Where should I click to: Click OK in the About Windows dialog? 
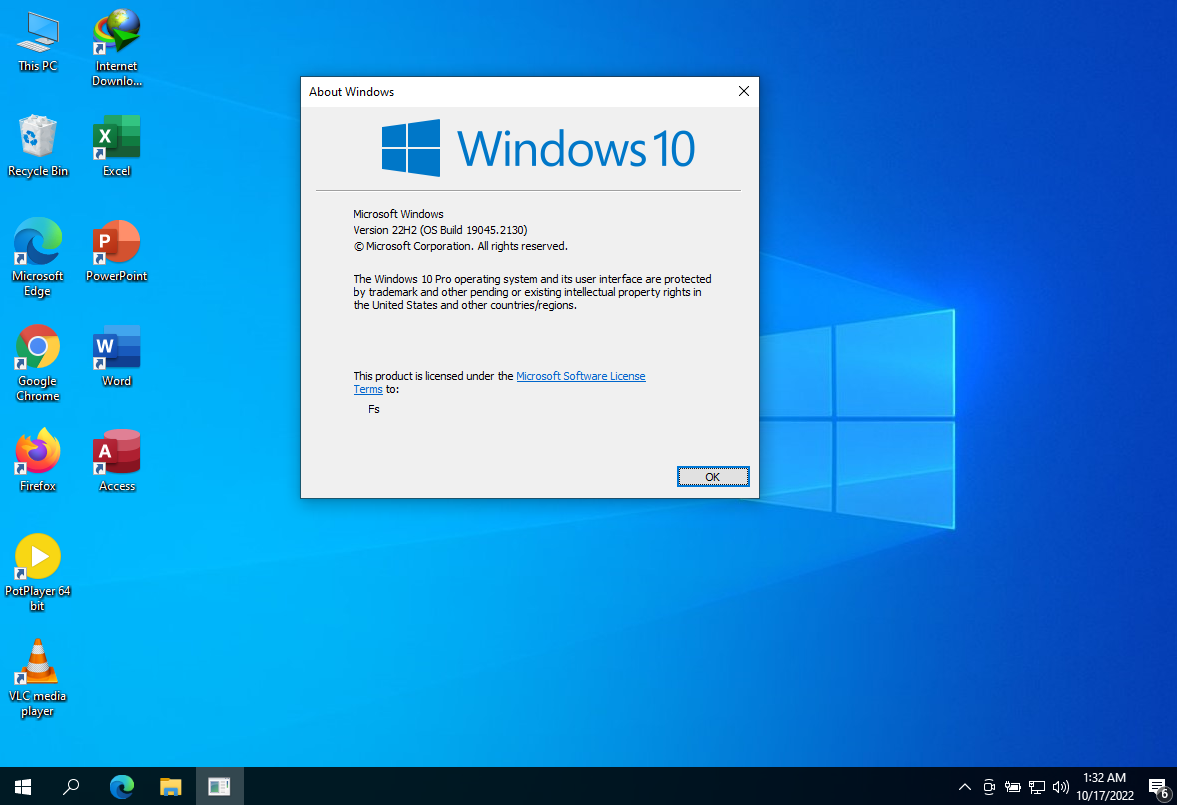click(712, 477)
